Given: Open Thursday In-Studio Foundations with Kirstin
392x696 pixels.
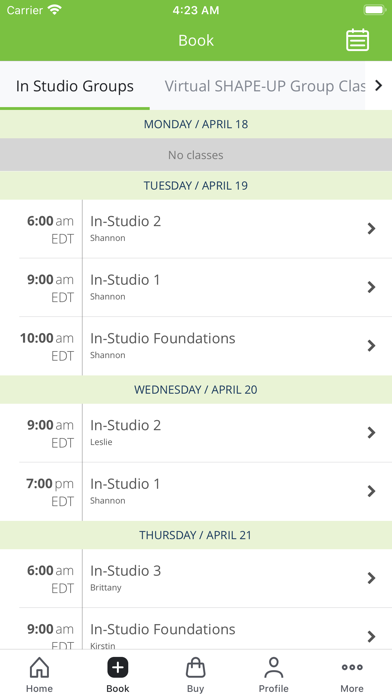Looking at the screenshot, I should click(196, 629).
